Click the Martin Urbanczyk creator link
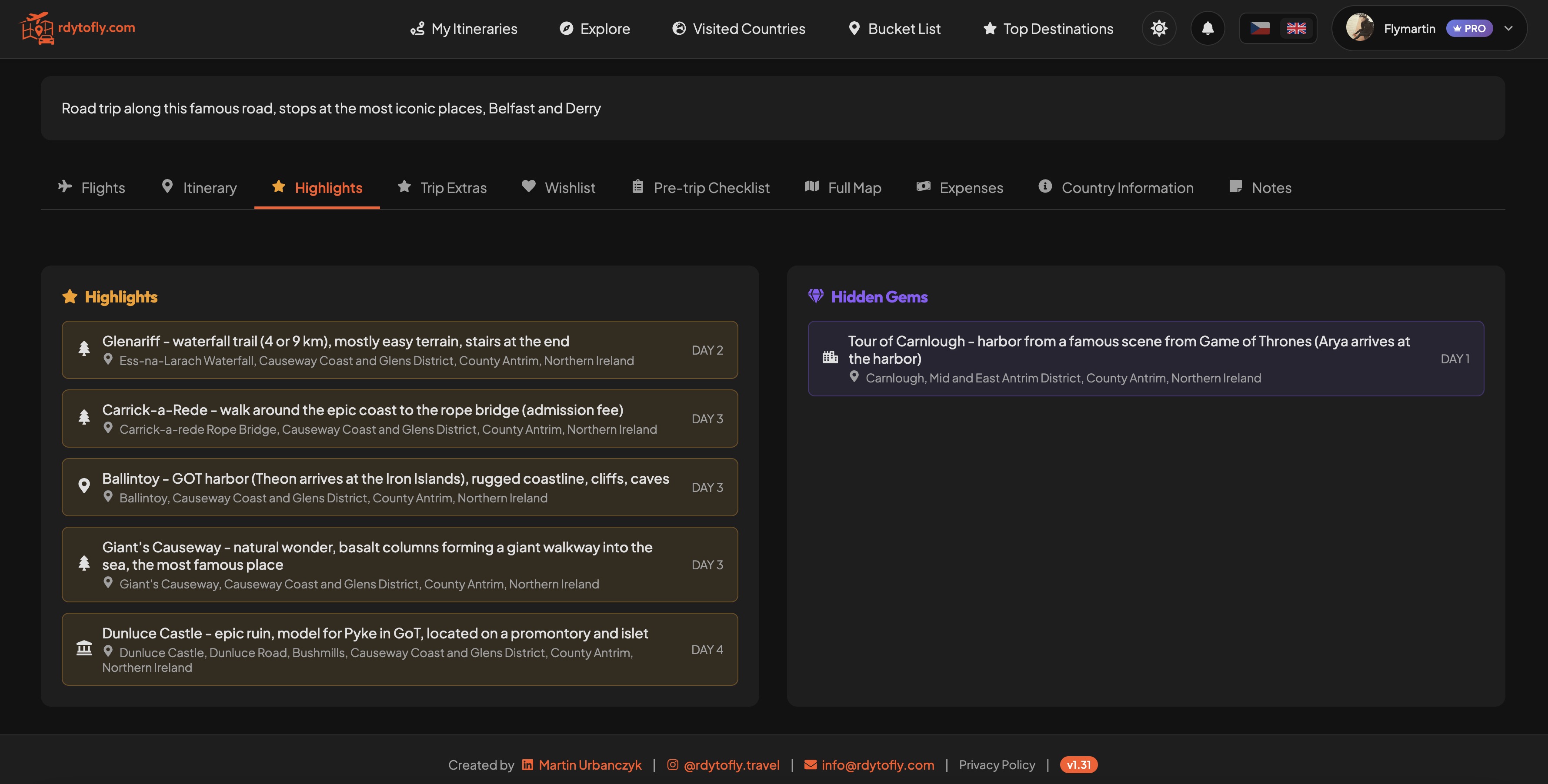 [590, 765]
